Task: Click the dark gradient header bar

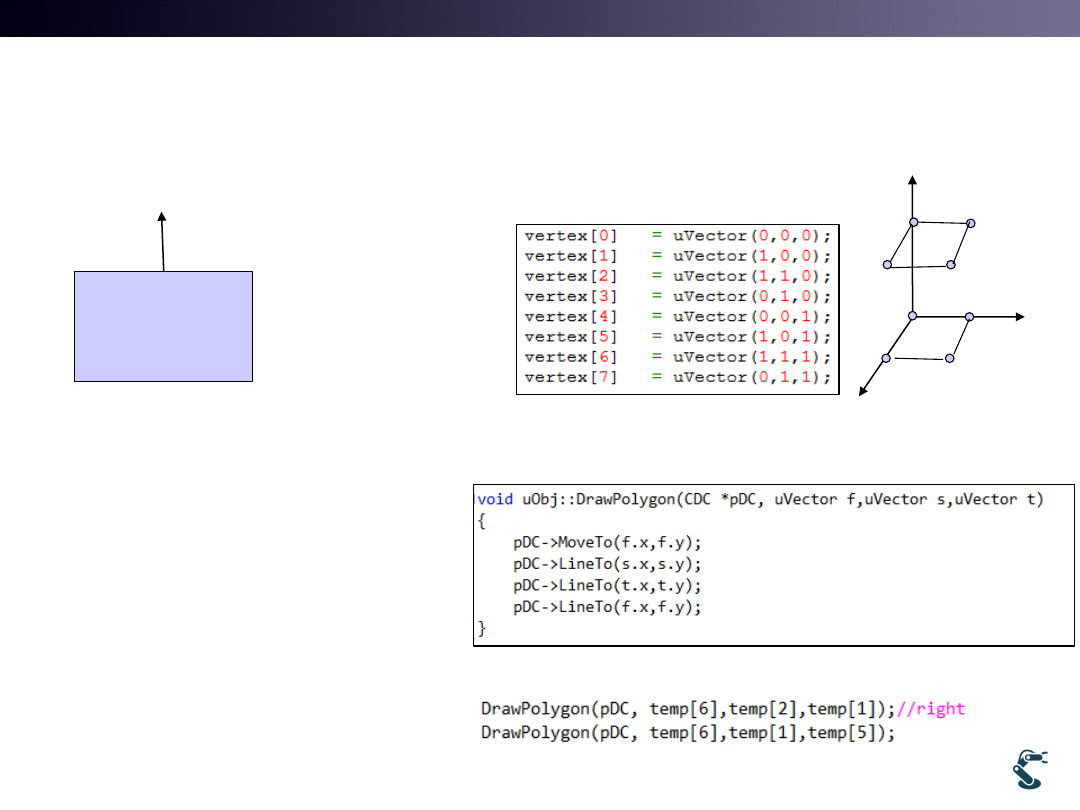Action: [540, 18]
